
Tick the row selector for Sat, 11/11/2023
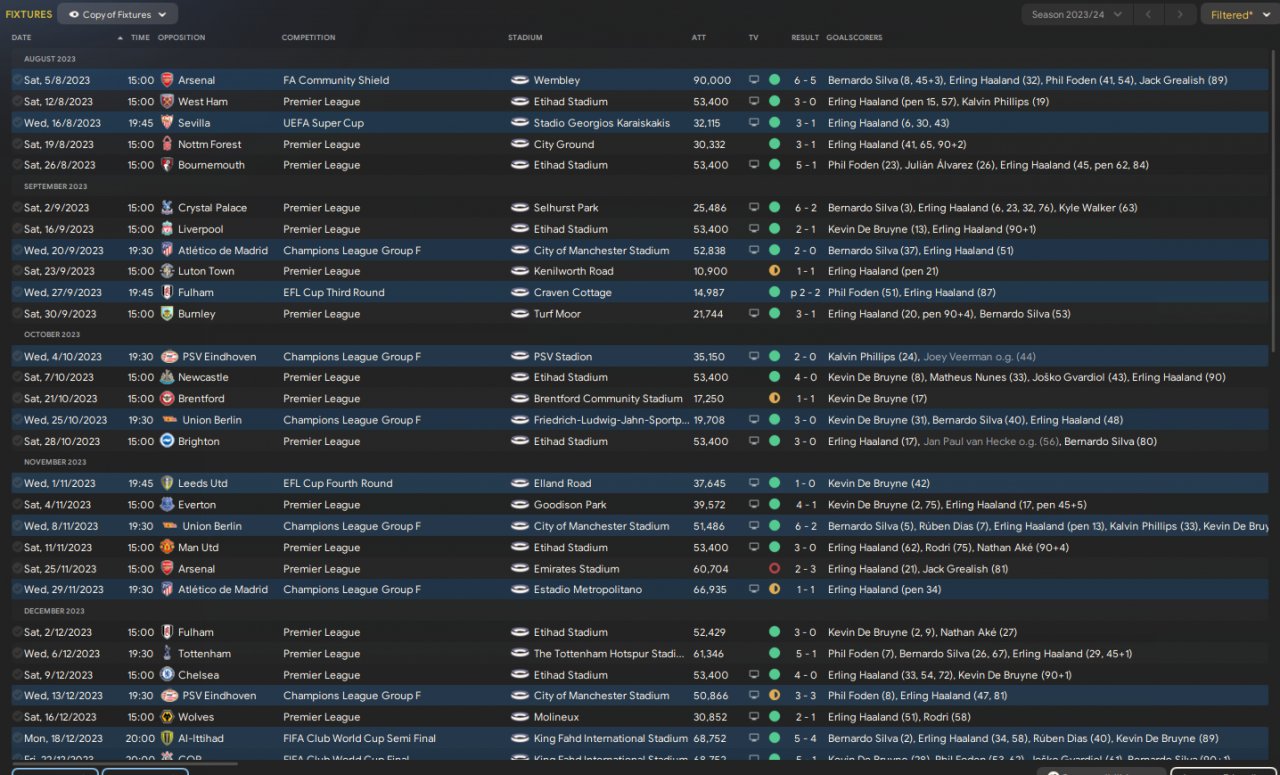pos(17,547)
